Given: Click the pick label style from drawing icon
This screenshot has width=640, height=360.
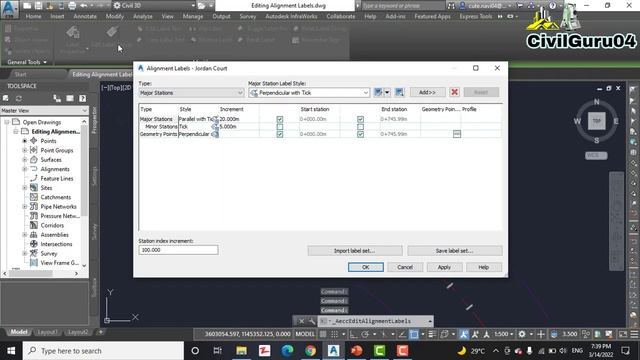Looking at the screenshot, I should click(399, 92).
